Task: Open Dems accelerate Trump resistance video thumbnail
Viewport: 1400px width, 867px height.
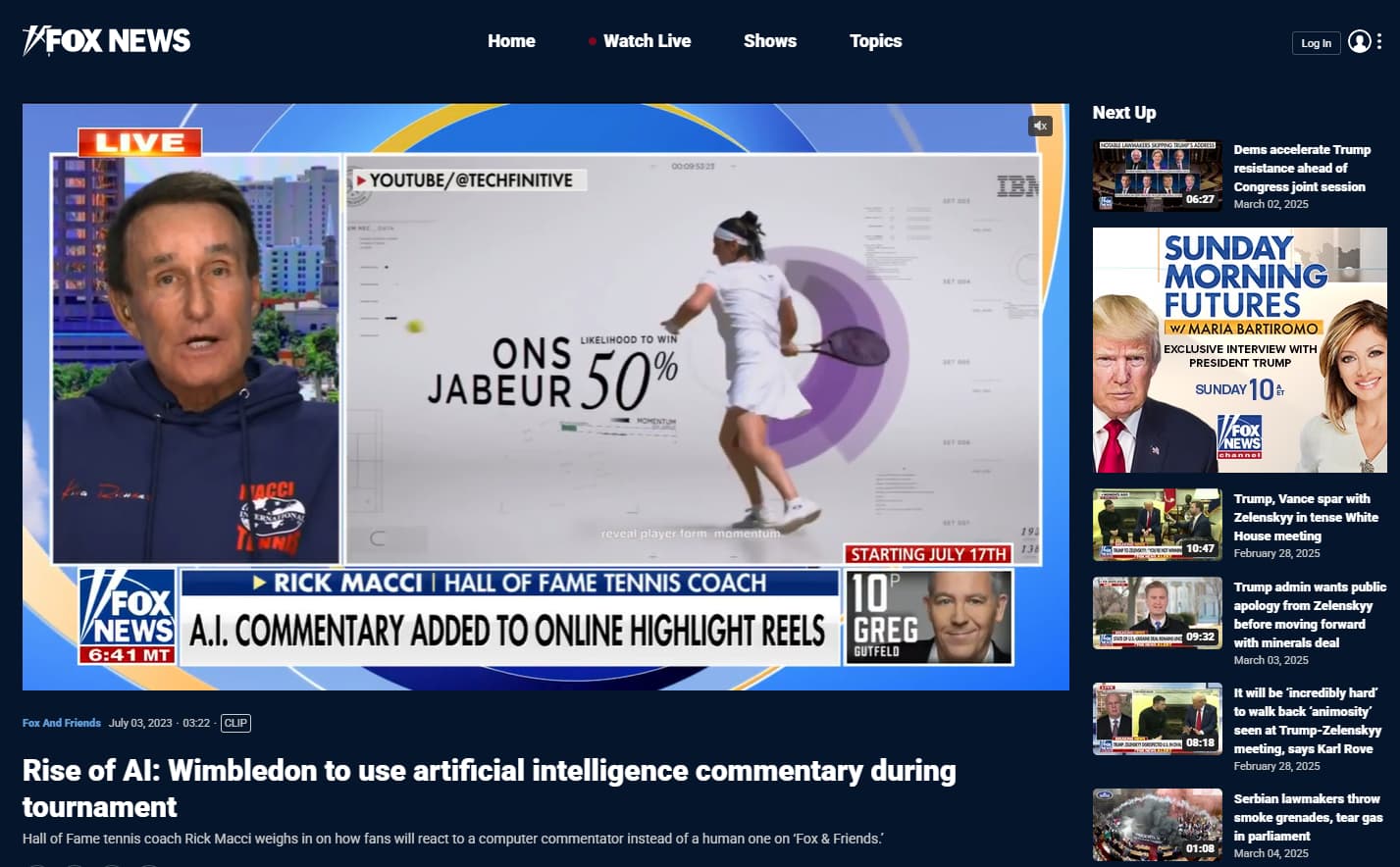Action: (1158, 176)
